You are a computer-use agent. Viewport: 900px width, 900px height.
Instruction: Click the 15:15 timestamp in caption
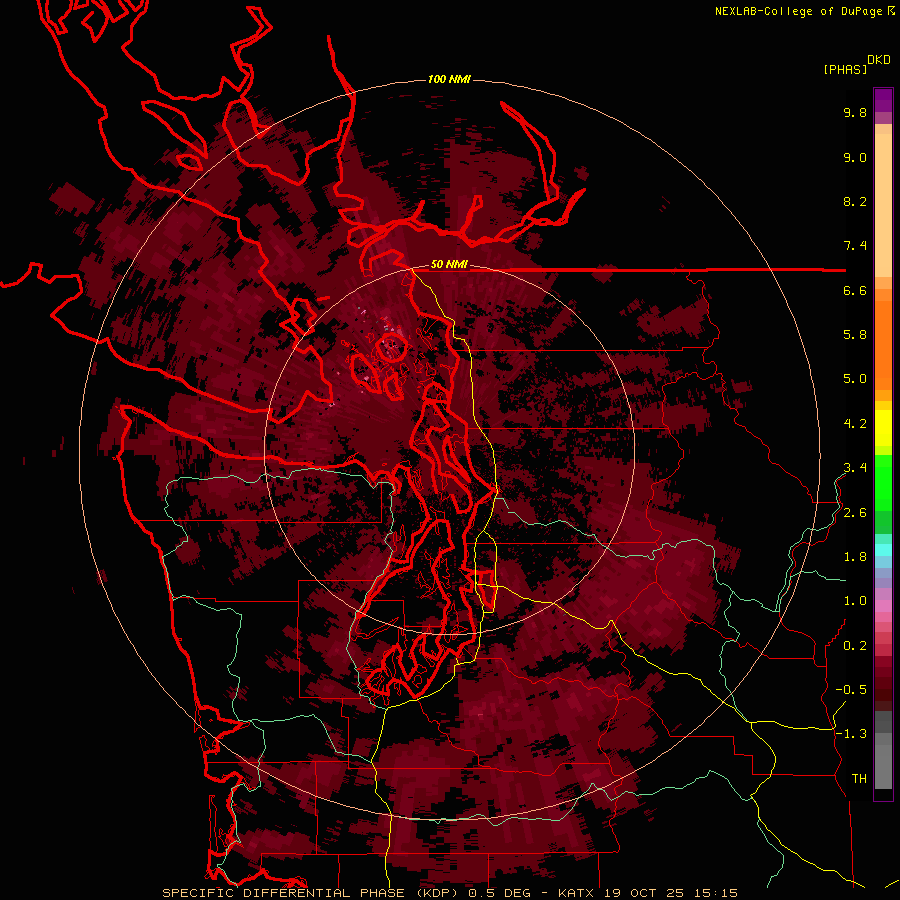pos(715,893)
